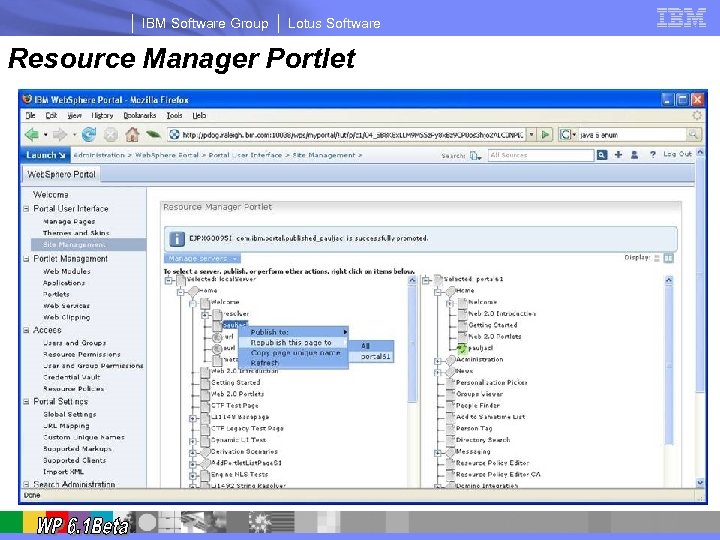Click the search scope icon next to Search

[475, 156]
